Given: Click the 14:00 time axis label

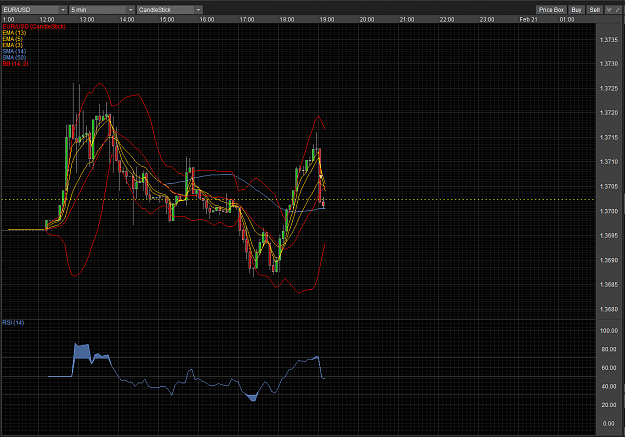Looking at the screenshot, I should click(x=127, y=19).
